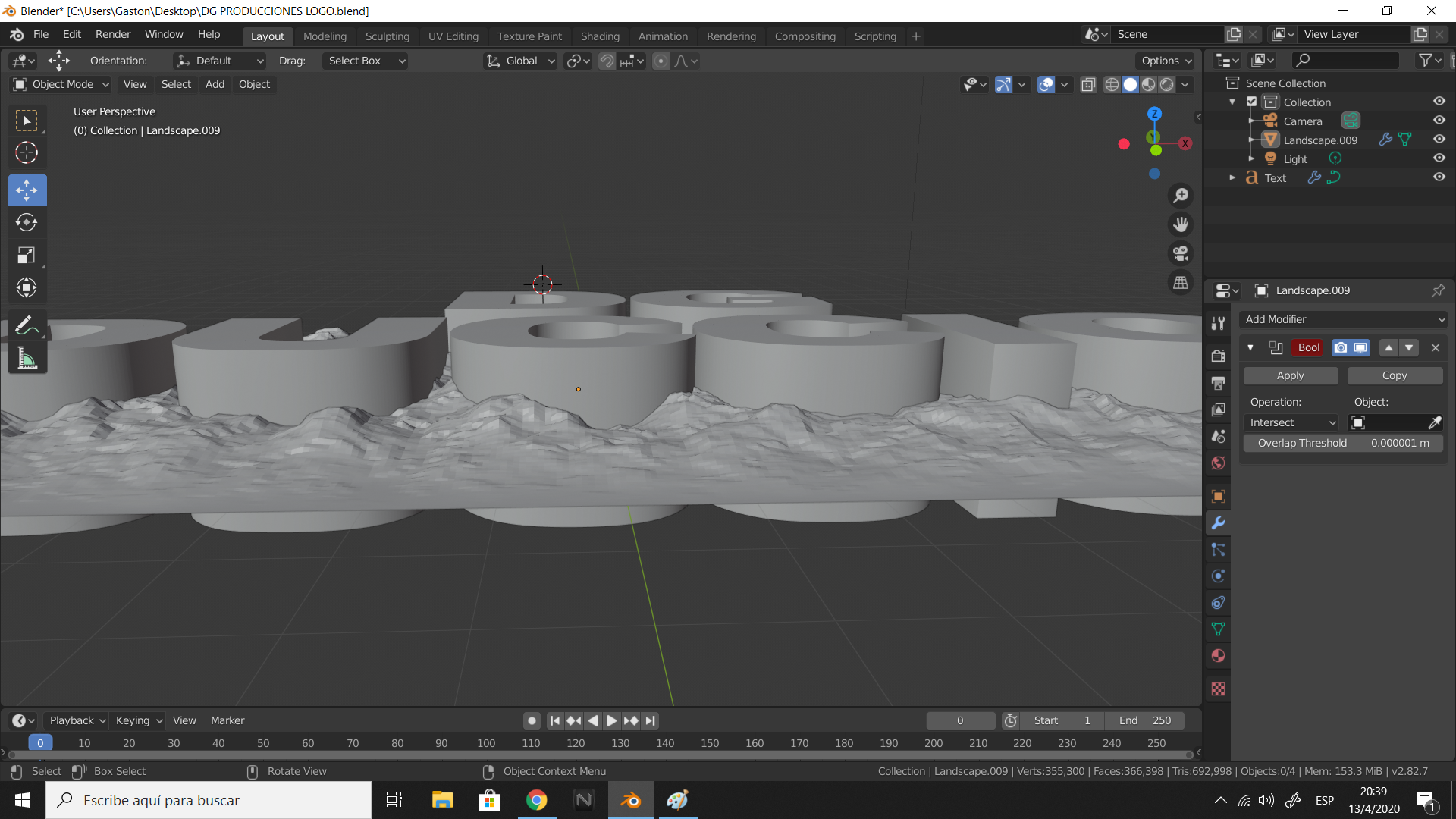
Task: Select the Cursor tool in toolbar
Action: point(27,153)
